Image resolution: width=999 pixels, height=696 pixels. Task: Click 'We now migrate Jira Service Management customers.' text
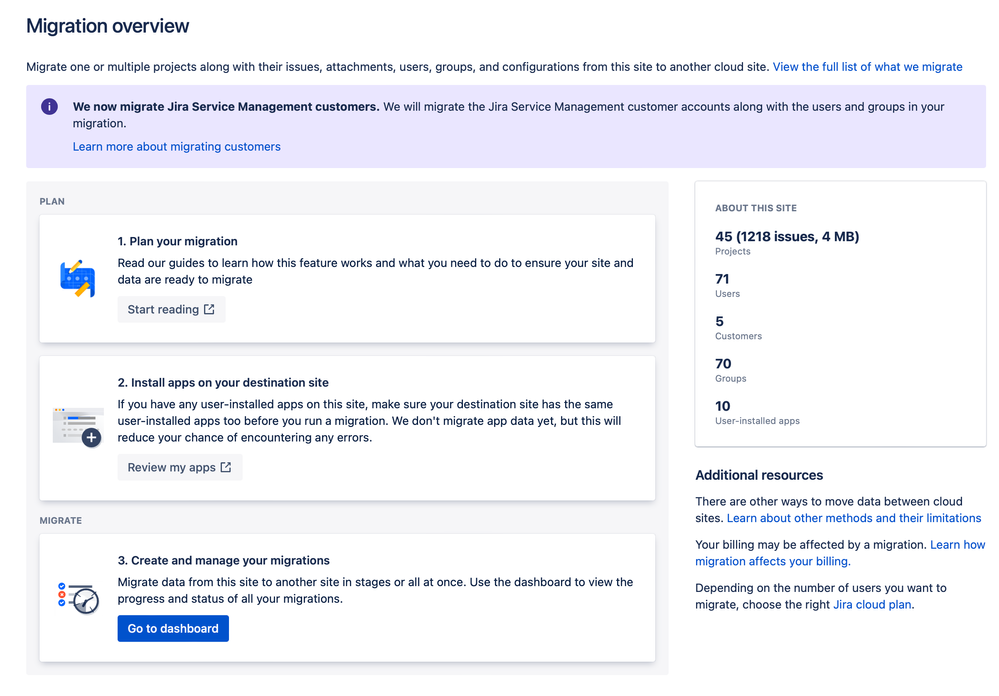click(x=226, y=106)
